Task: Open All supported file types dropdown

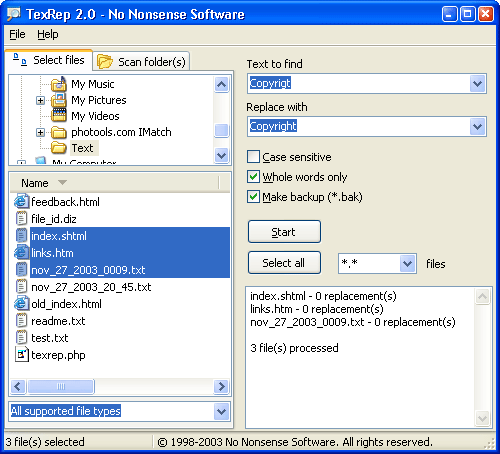Action: click(221, 411)
